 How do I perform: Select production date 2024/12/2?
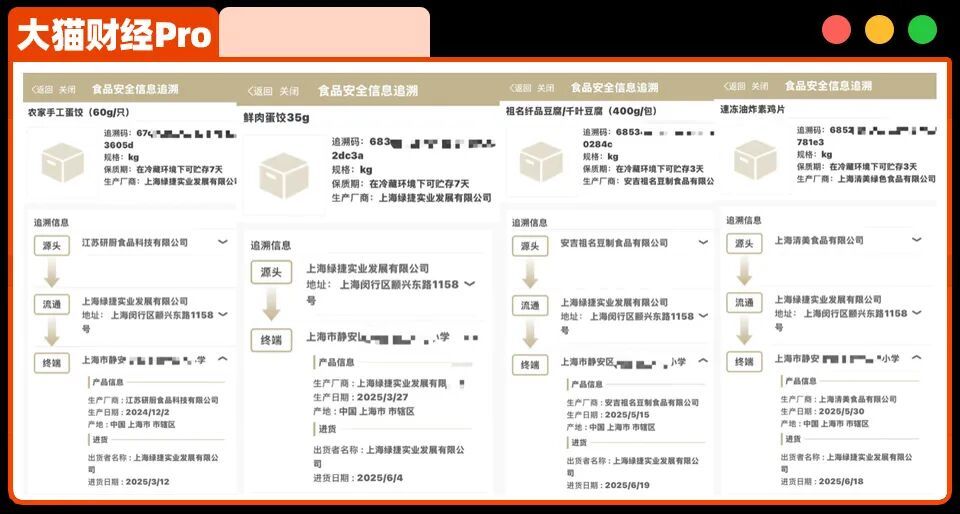(147, 412)
